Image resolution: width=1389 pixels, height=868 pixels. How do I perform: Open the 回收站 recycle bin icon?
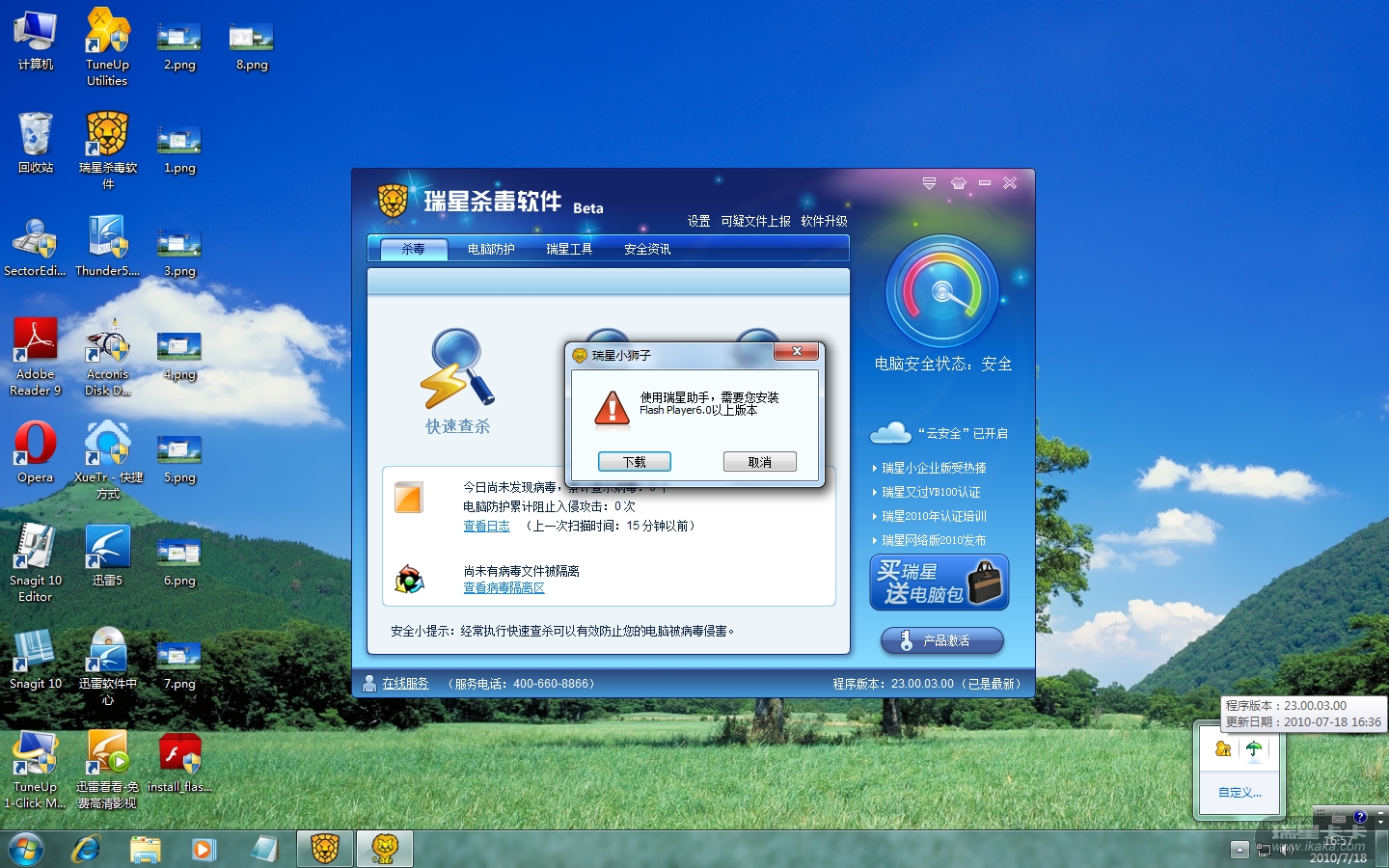[x=36, y=143]
